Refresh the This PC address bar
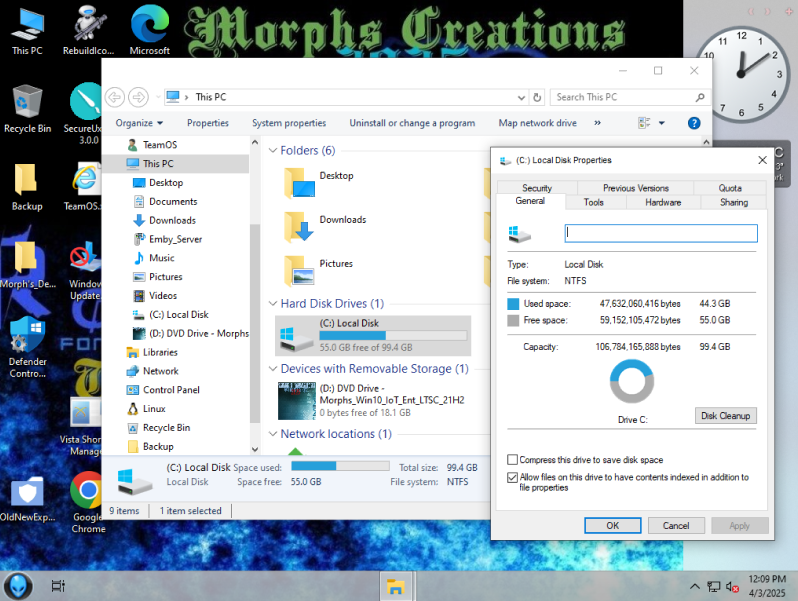The height and width of the screenshot is (601, 798). tap(537, 97)
